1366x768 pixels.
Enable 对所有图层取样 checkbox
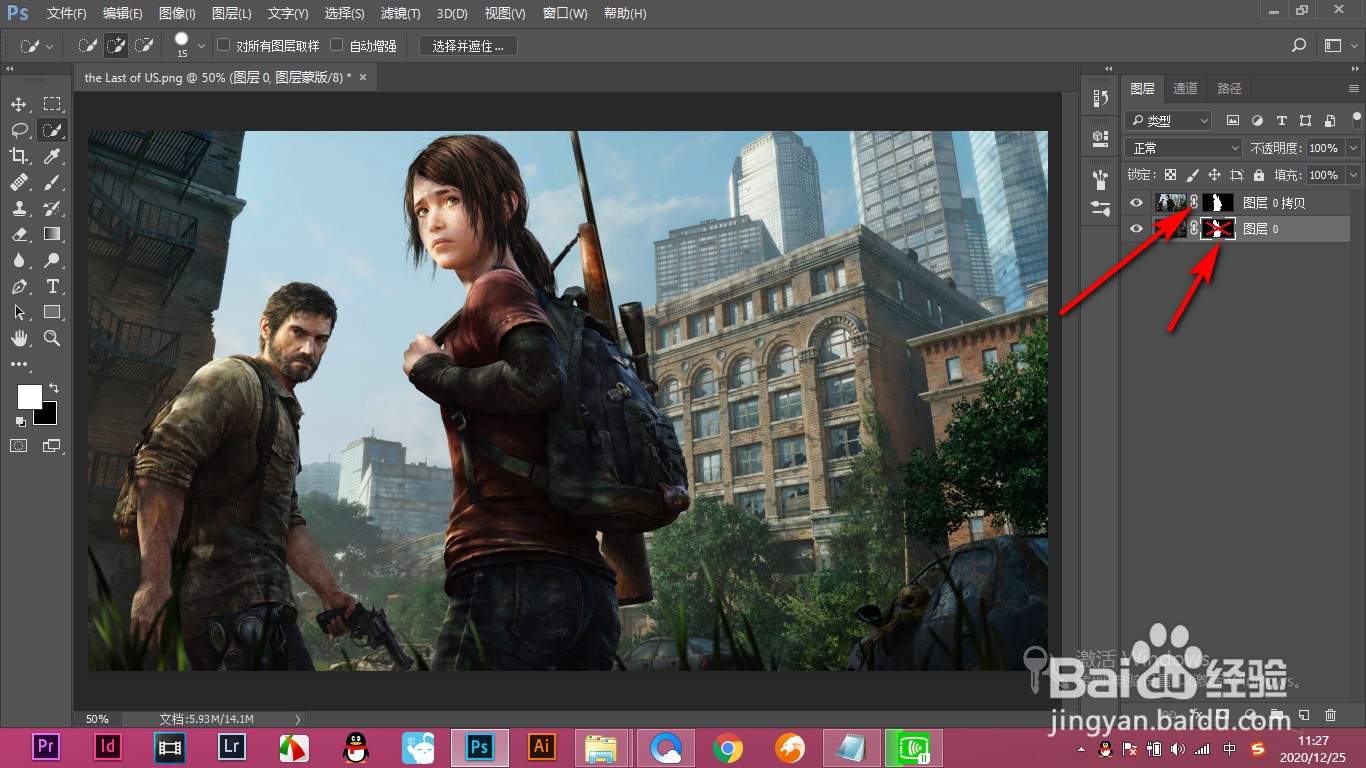(x=224, y=45)
